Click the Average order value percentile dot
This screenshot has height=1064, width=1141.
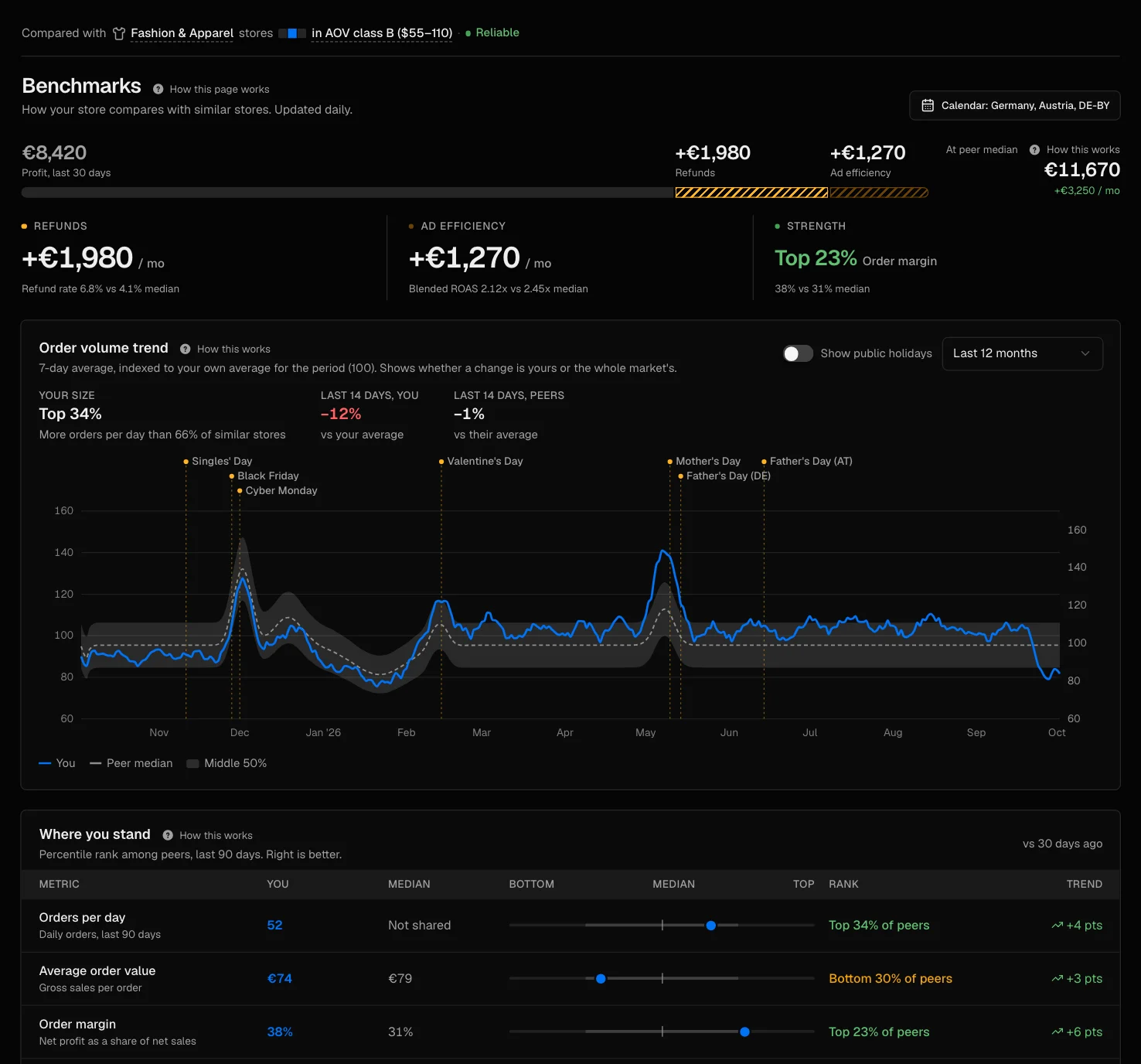pos(601,979)
